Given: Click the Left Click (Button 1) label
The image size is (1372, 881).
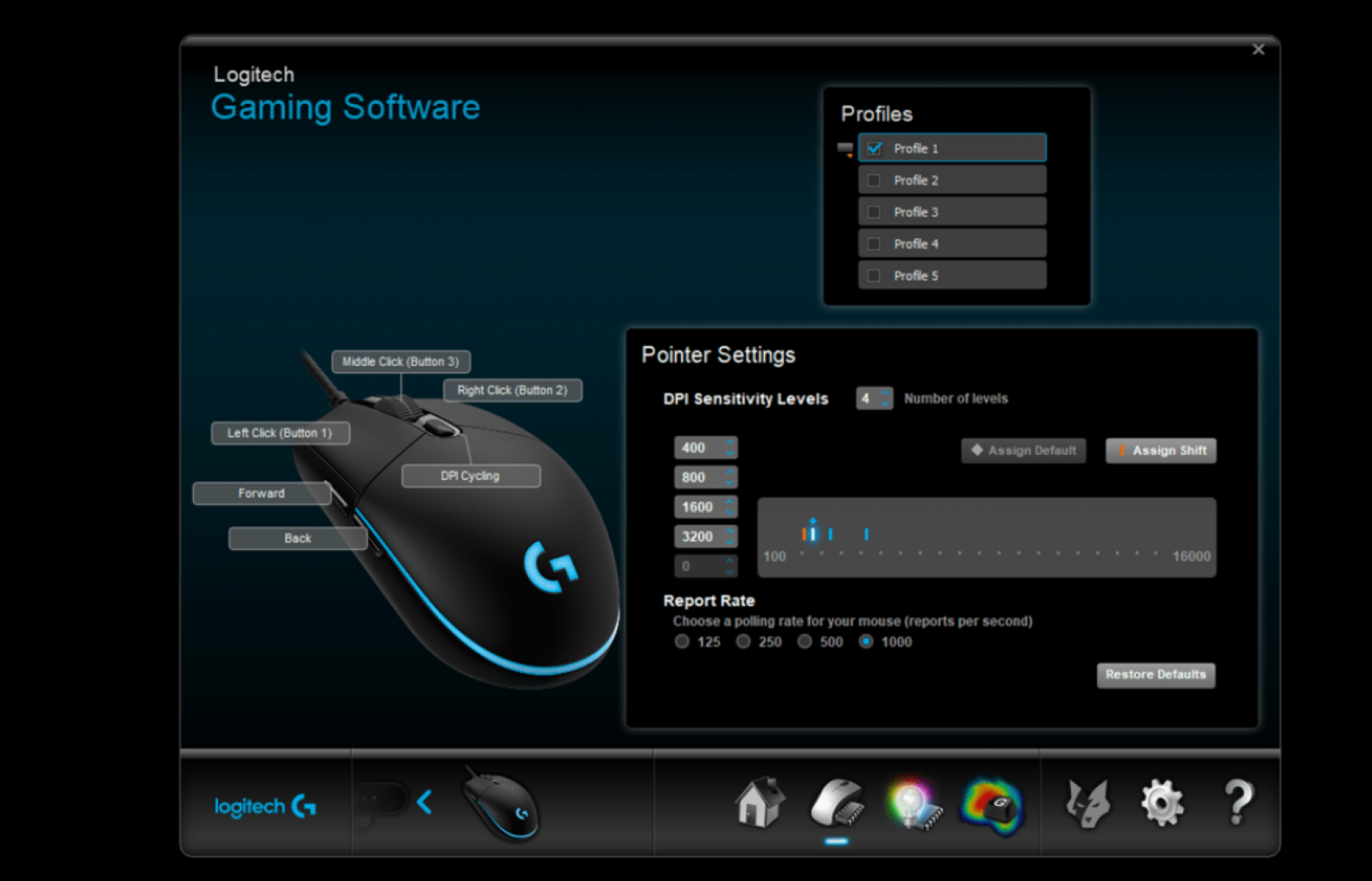Looking at the screenshot, I should (280, 433).
